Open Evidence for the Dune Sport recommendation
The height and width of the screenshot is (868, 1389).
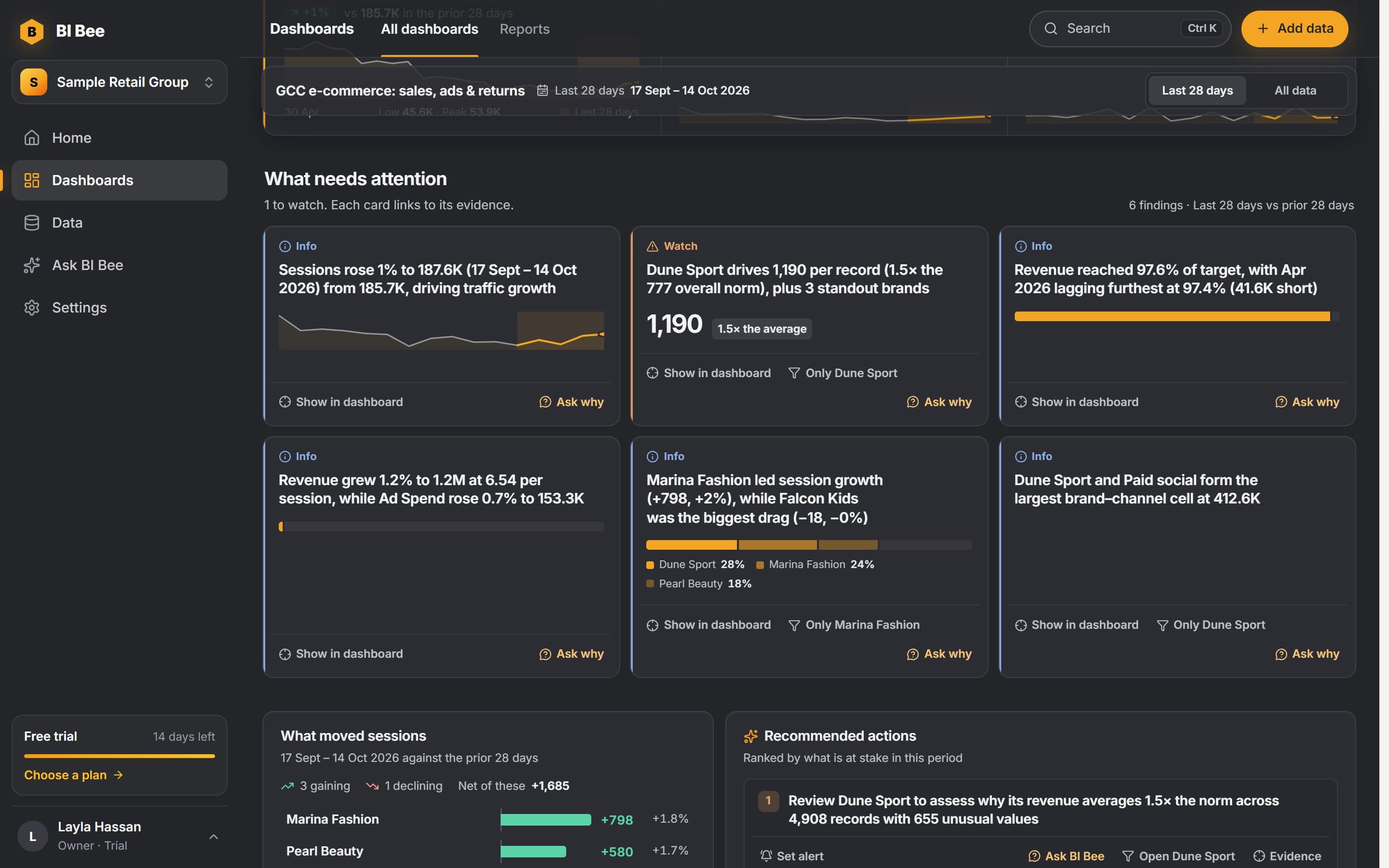(x=1287, y=856)
